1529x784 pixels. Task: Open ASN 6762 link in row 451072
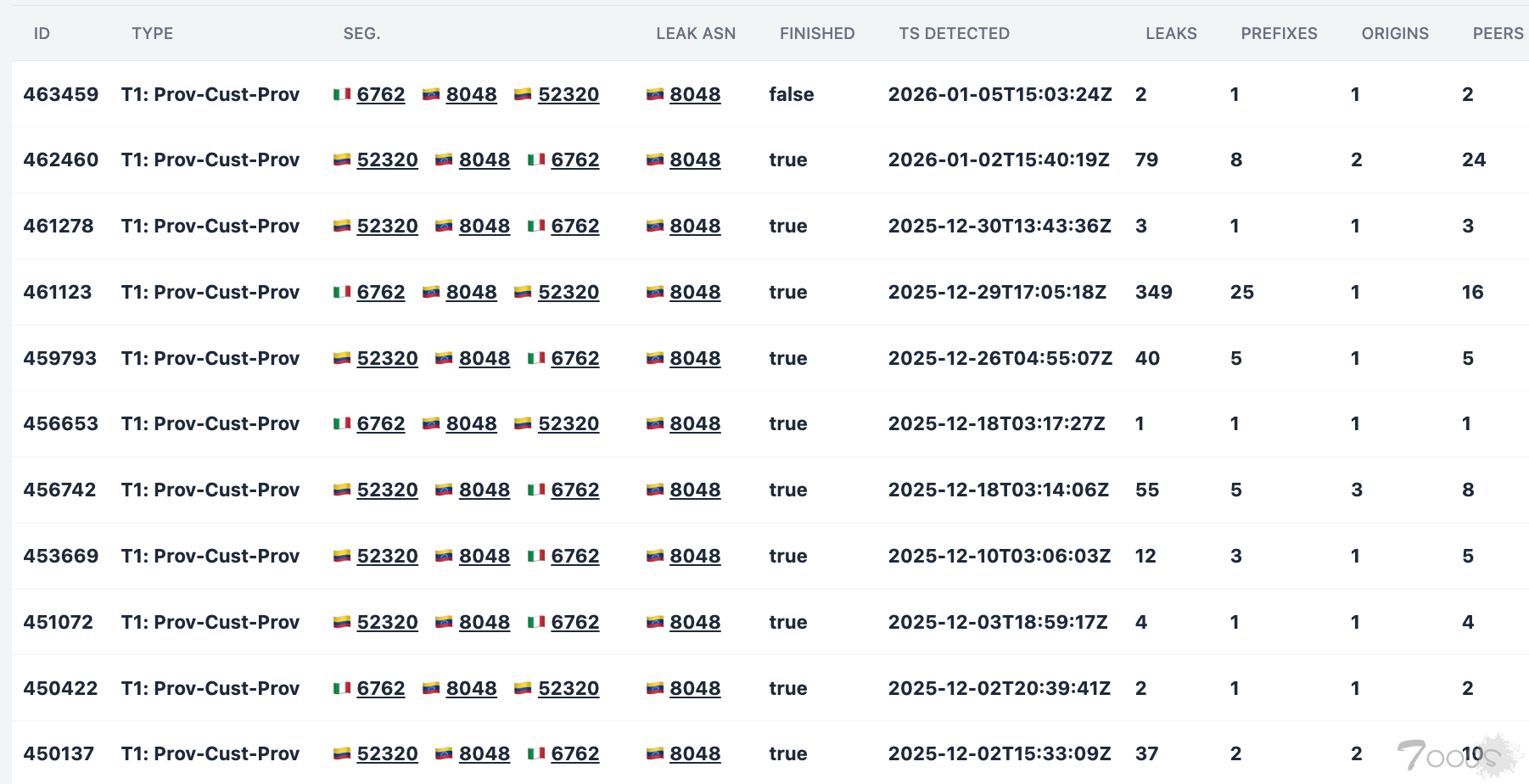point(575,622)
